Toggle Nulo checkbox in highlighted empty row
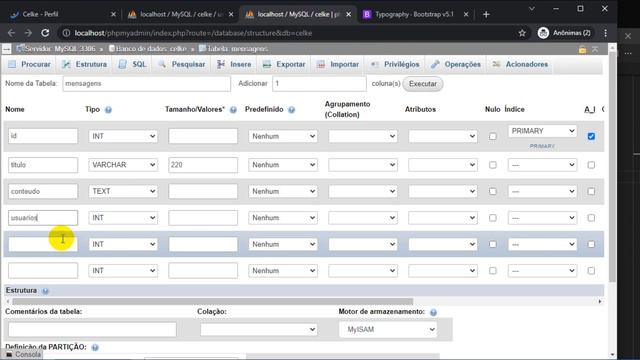The width and height of the screenshot is (640, 360). click(x=493, y=244)
